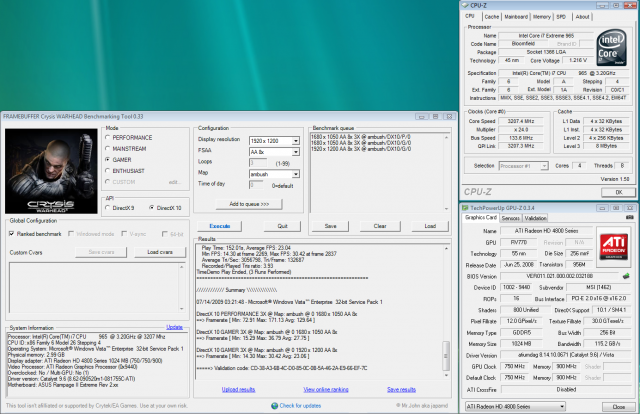Select the MAINSTREAM mode radio button
Image resolution: width=640 pixels, height=414 pixels.
click(x=108, y=149)
